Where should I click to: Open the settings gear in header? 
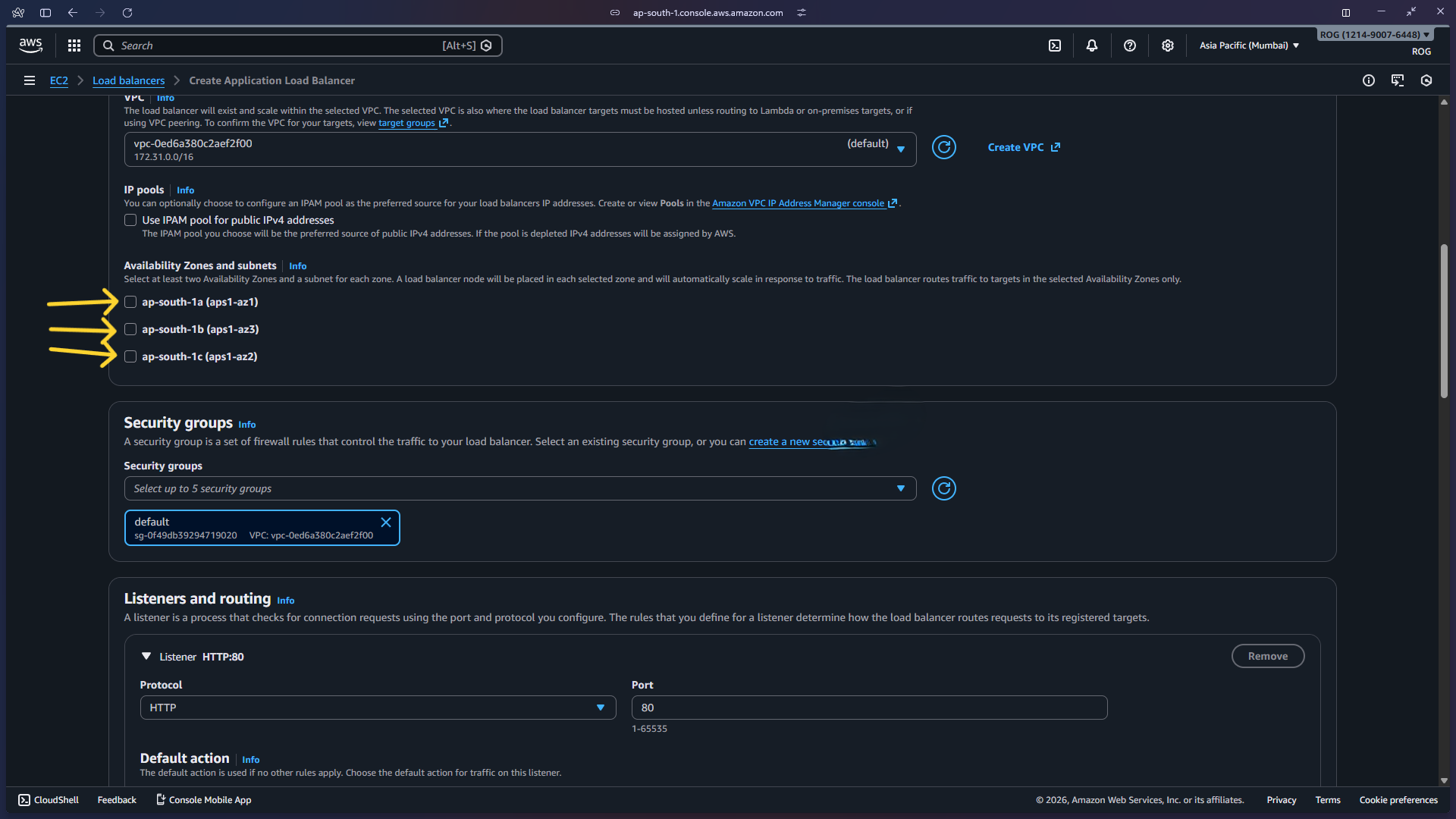click(x=1167, y=45)
